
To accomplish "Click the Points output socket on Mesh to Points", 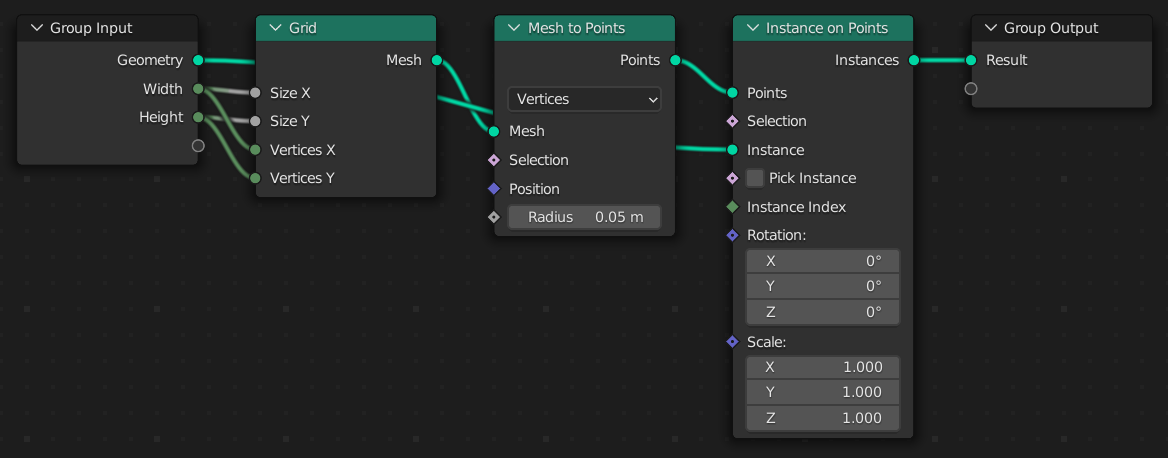I will pos(675,60).
